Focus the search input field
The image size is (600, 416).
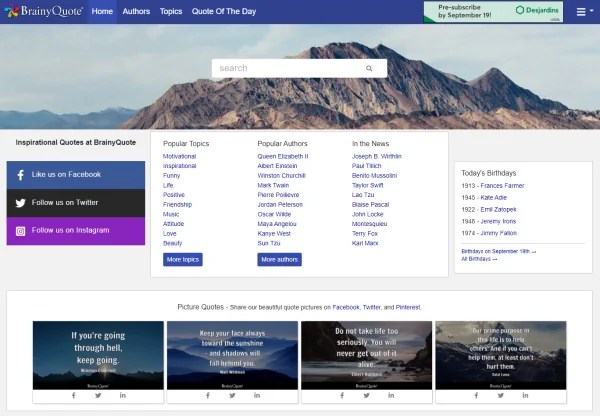pos(299,68)
